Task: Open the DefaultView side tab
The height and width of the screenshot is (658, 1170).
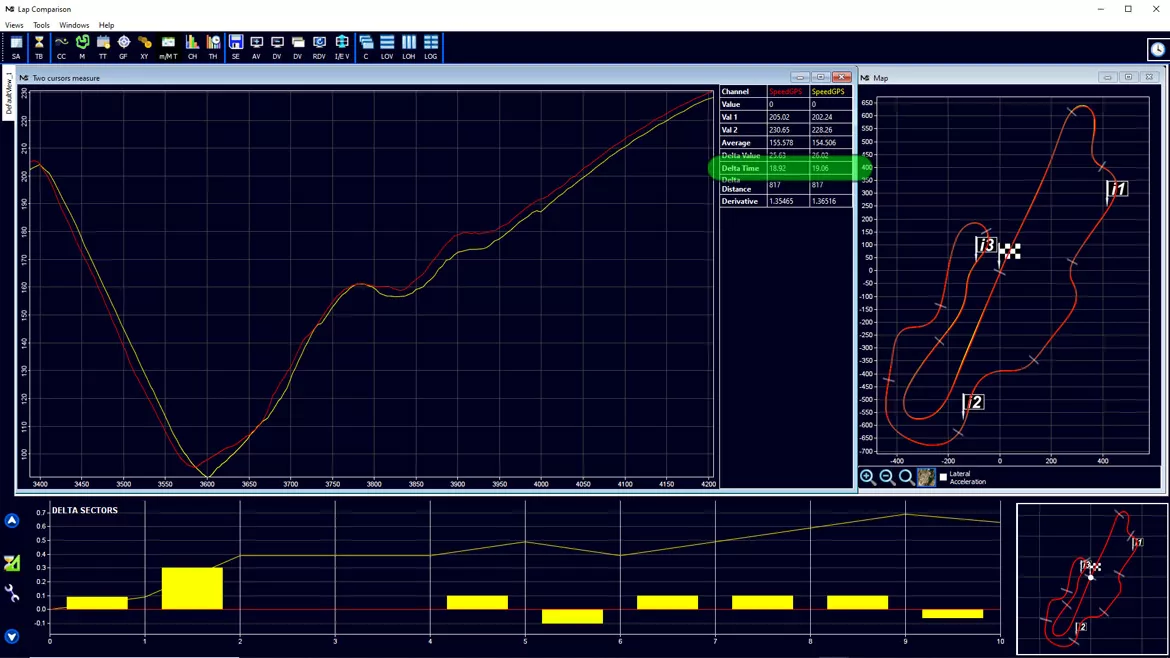Action: click(8, 93)
